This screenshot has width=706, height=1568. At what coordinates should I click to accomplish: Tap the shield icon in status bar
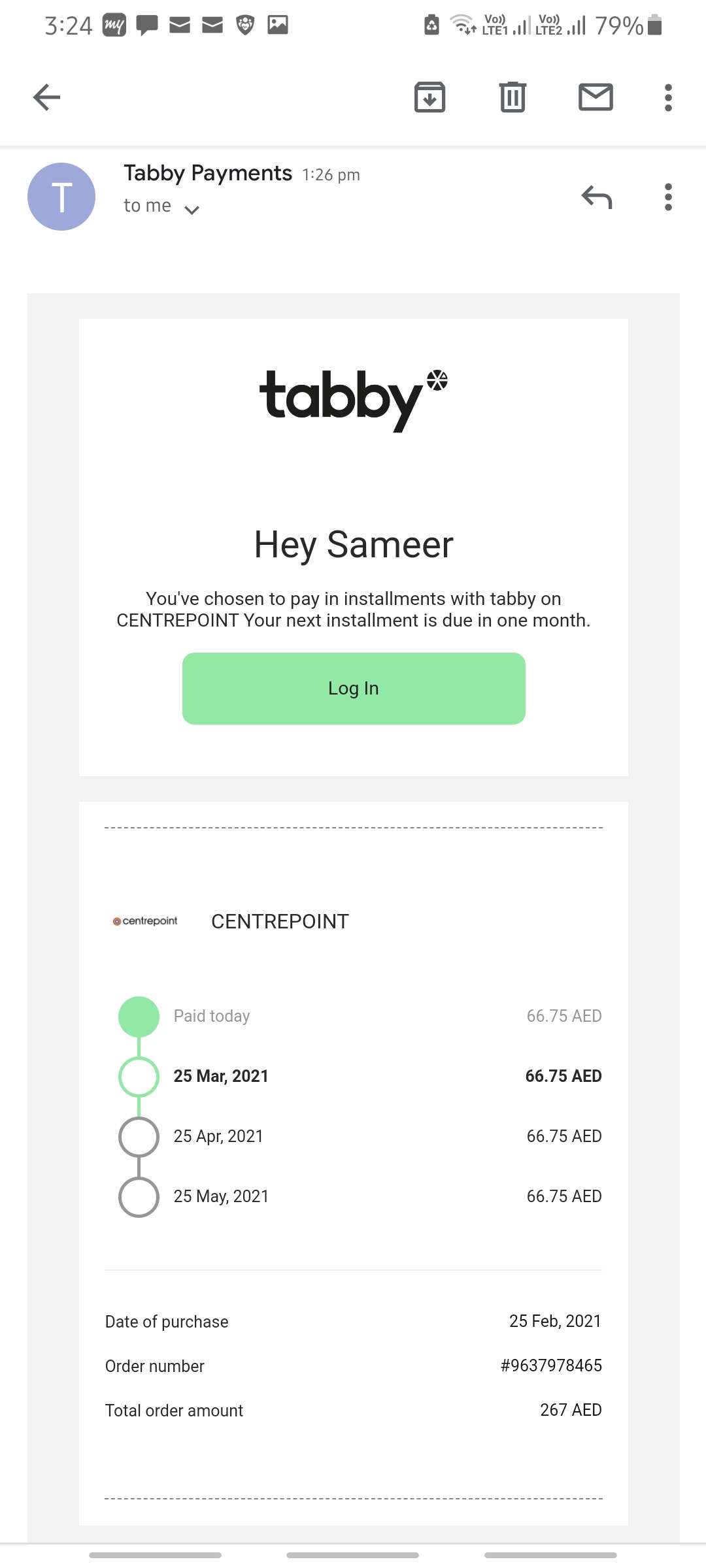pos(245,25)
